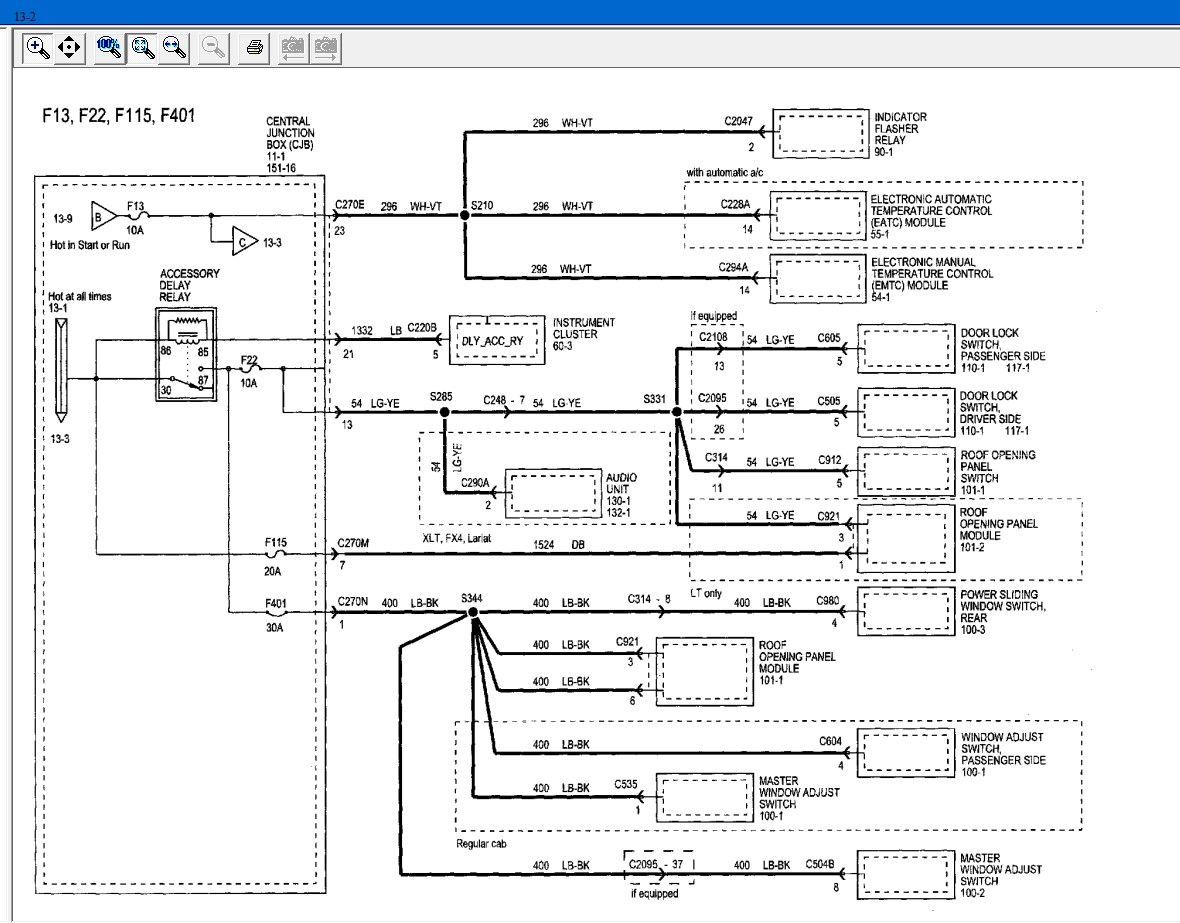
Task: Click the Indicator Flasher Relay box
Action: 819,132
